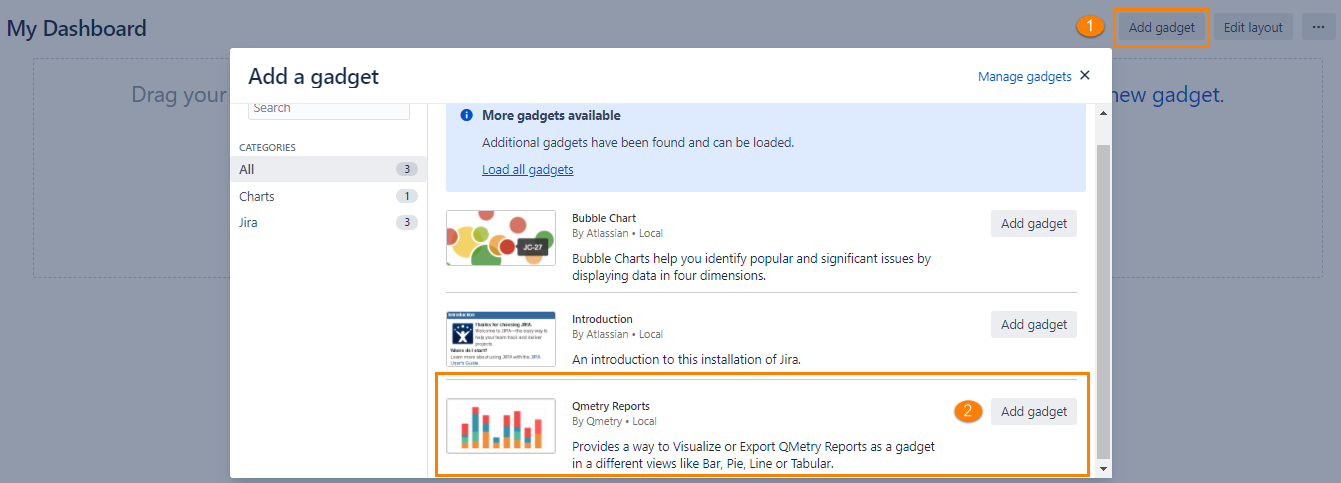Click the scrollbar down arrow in gadget list

click(x=1103, y=468)
